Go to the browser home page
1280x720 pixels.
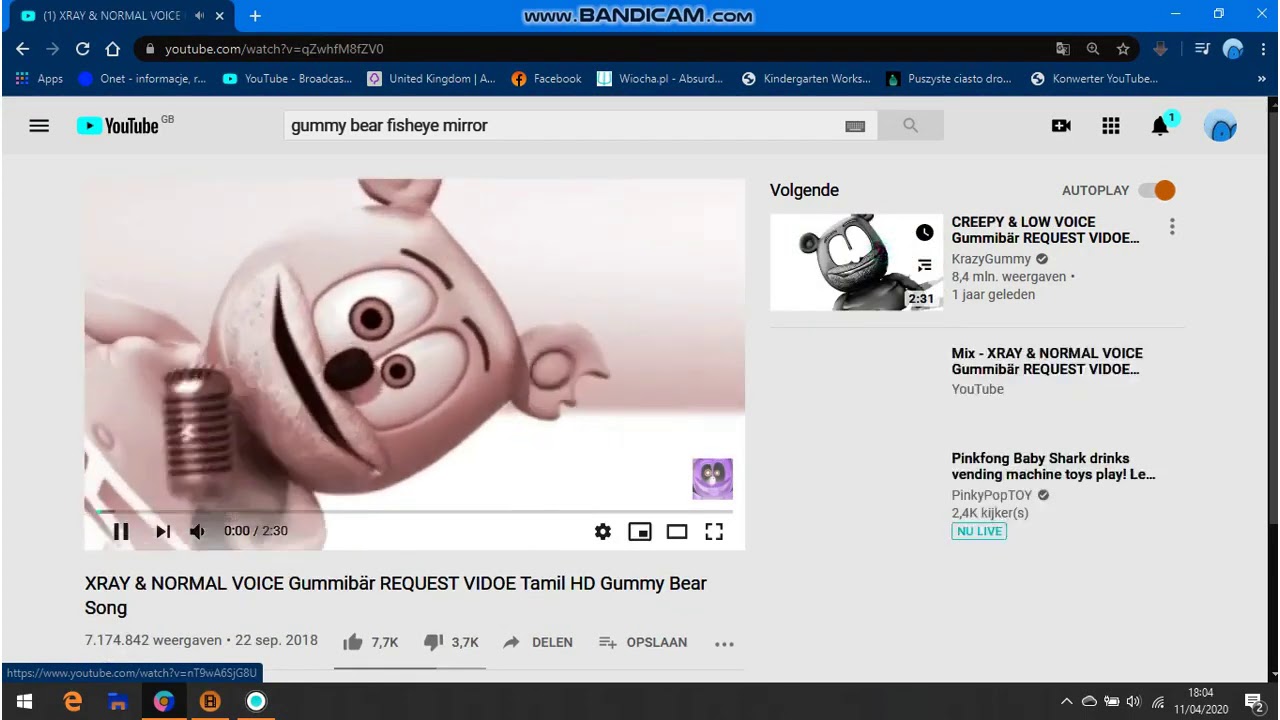[112, 49]
